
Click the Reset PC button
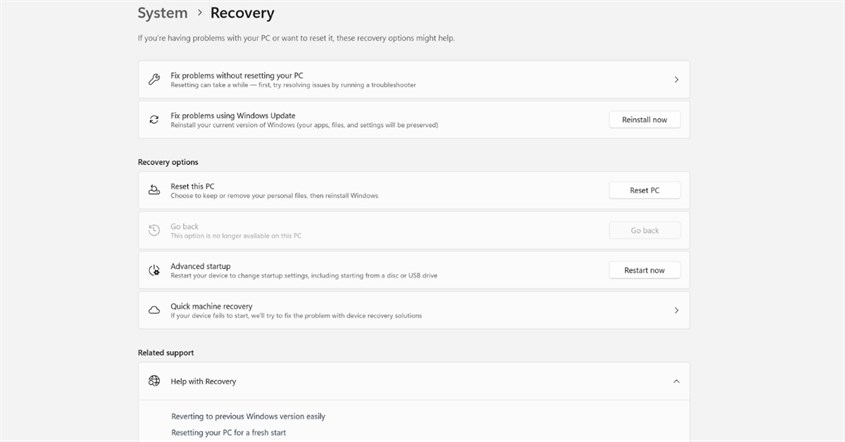tap(645, 190)
